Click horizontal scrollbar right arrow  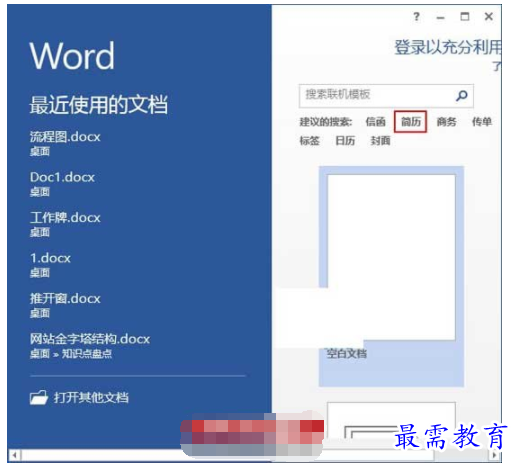point(495,455)
